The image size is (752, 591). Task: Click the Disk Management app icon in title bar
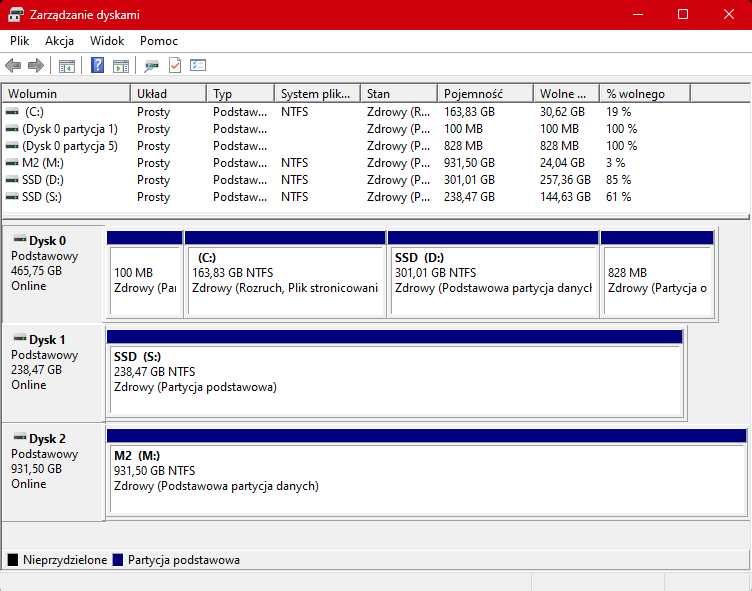[16, 14]
